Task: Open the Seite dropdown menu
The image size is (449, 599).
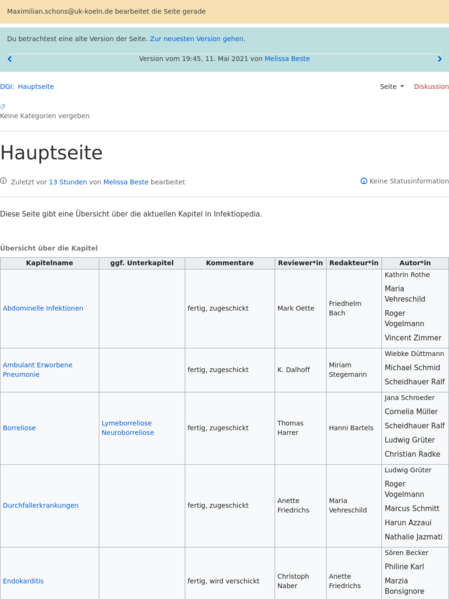Action: click(x=392, y=87)
